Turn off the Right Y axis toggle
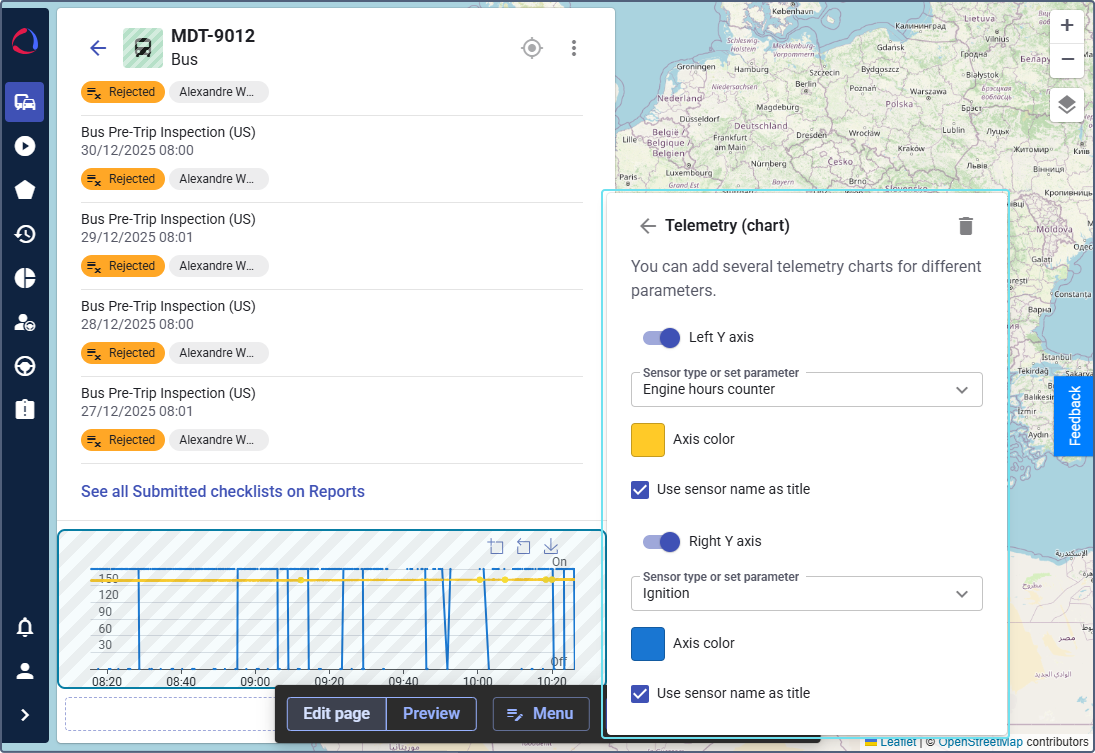This screenshot has width=1095, height=753. (660, 541)
